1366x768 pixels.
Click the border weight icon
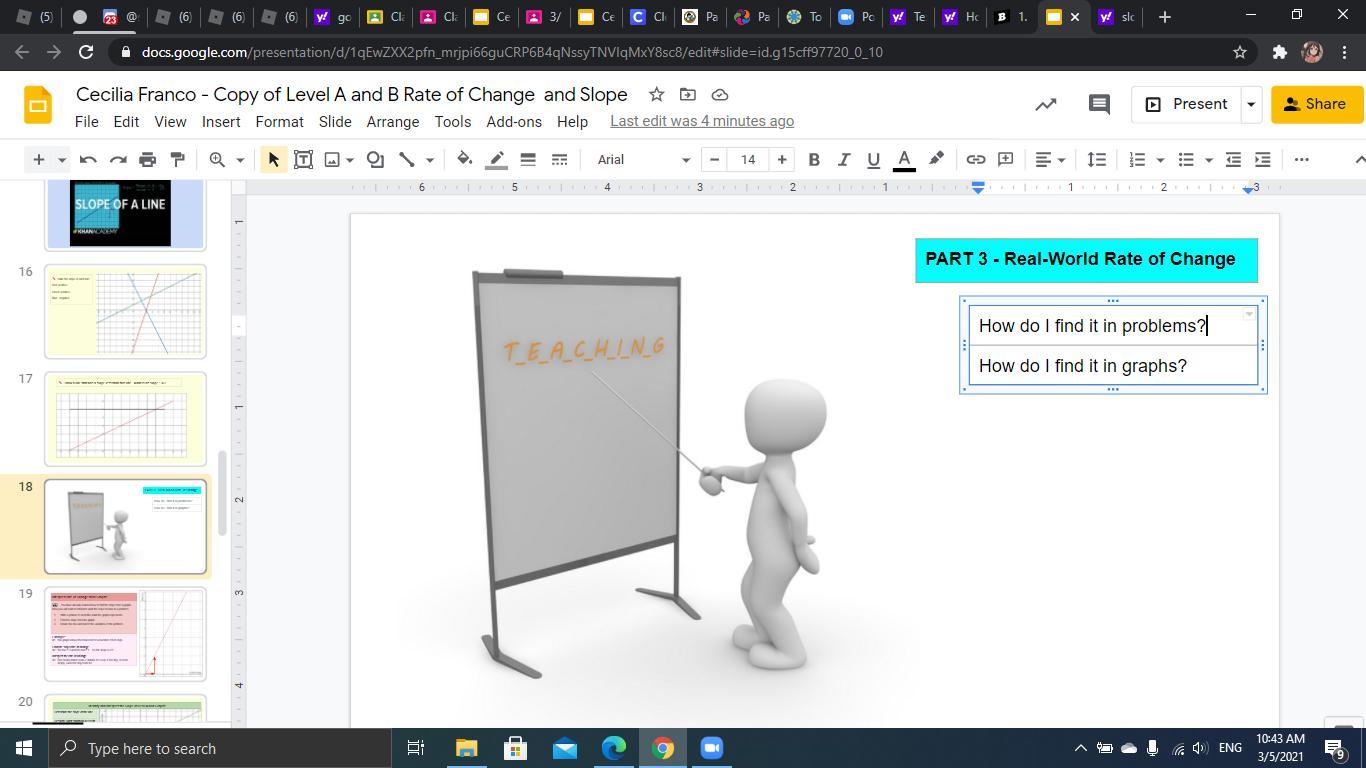(x=528, y=160)
